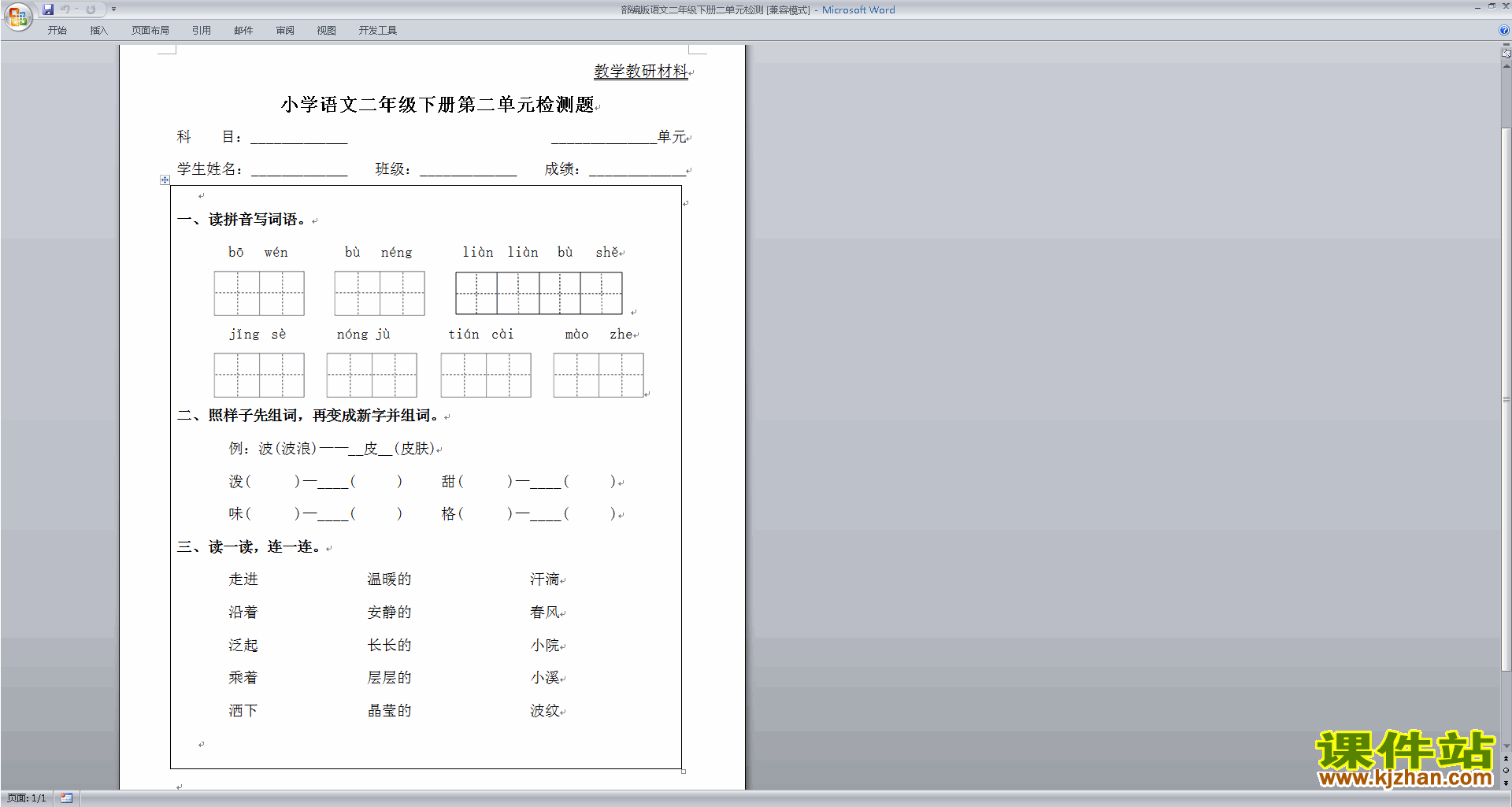The width and height of the screenshot is (1512, 807).
Task: Click the writing grid under nóng jù
Action: point(372,375)
